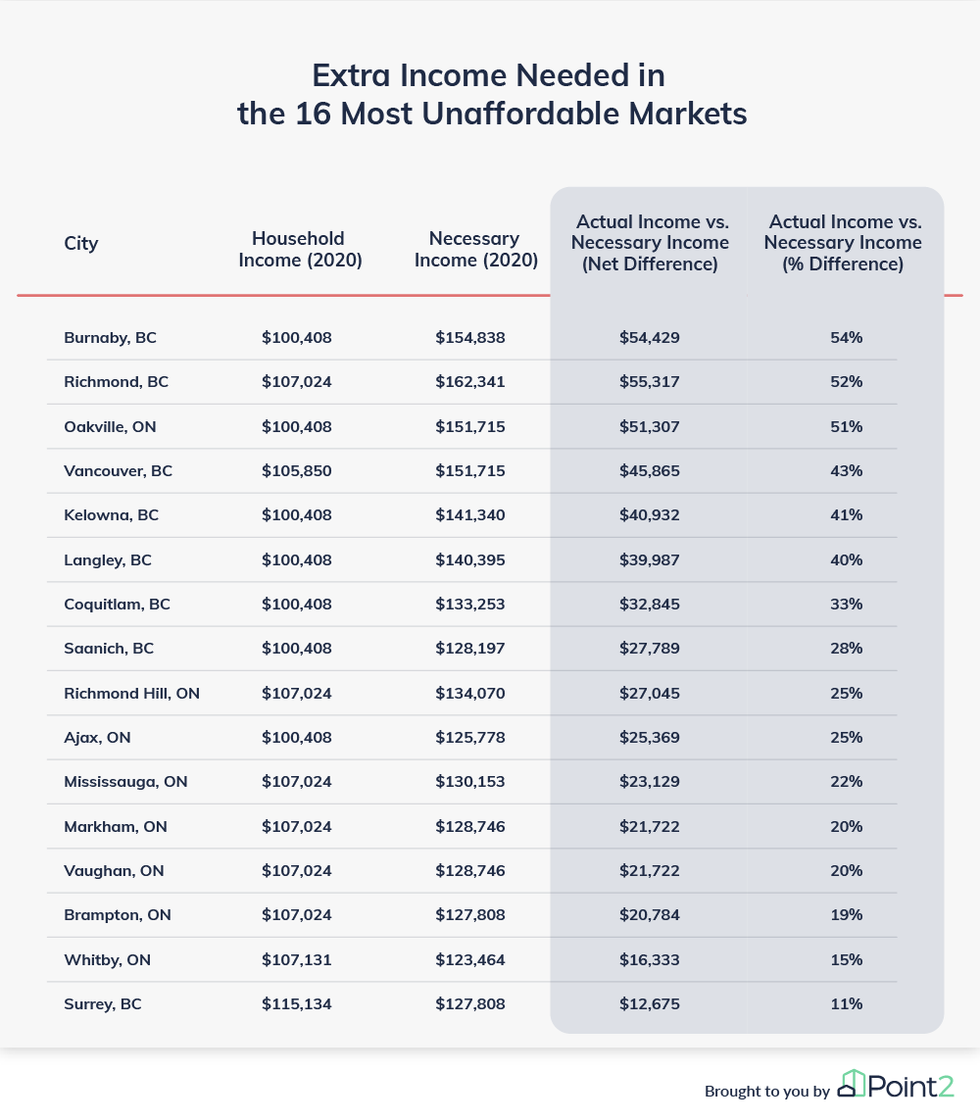Click the Household Income (2020) column header
The height and width of the screenshot is (1116, 980).
click(x=300, y=249)
